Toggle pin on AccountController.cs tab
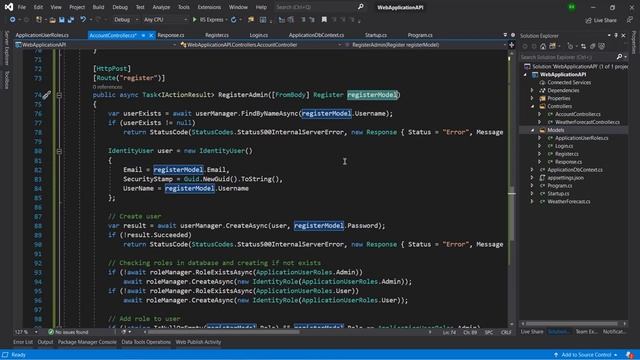This screenshot has width=640, height=360. click(x=143, y=36)
